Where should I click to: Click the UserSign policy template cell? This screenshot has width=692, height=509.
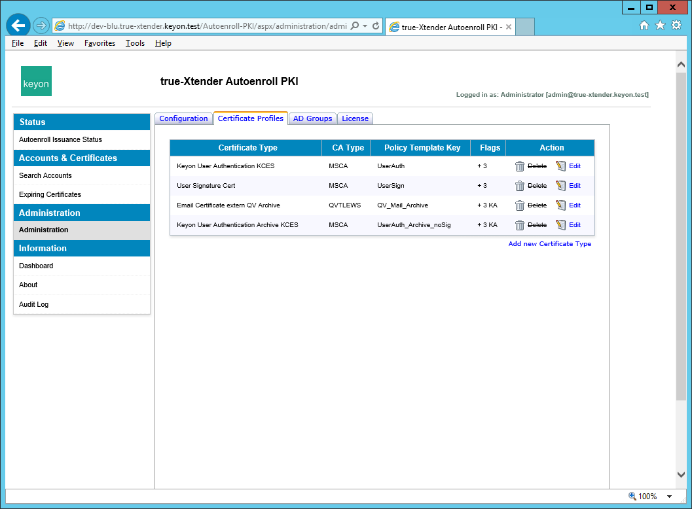pos(391,186)
